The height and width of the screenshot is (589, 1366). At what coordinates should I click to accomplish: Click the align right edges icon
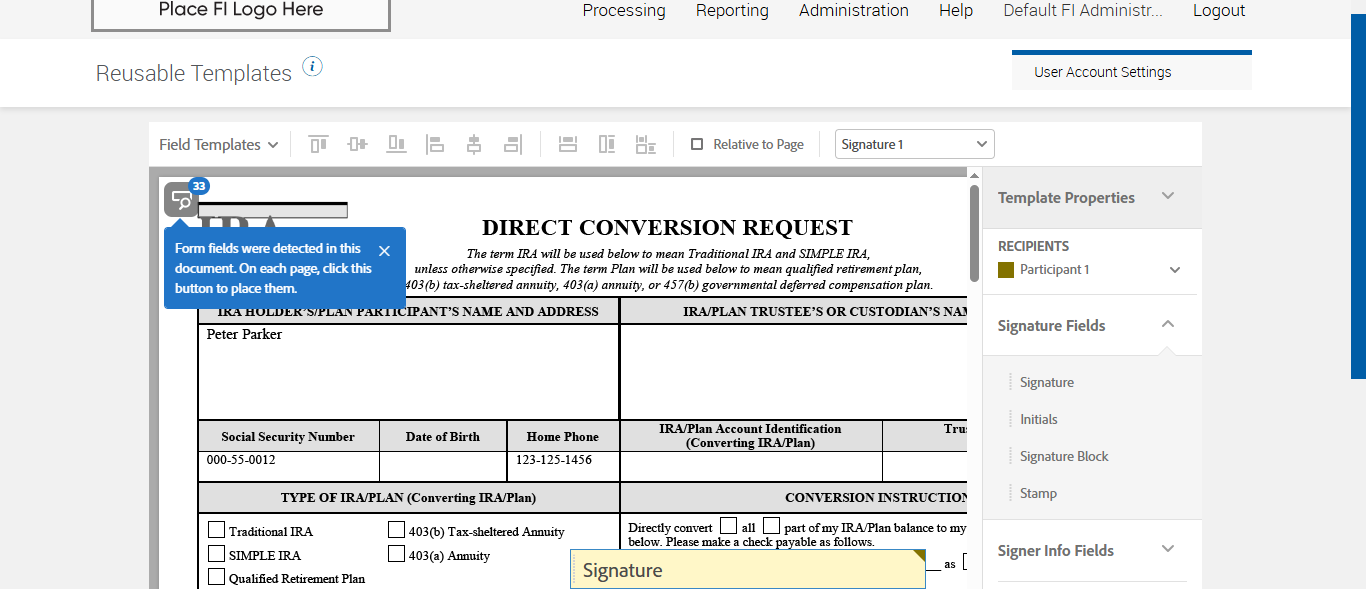click(513, 145)
